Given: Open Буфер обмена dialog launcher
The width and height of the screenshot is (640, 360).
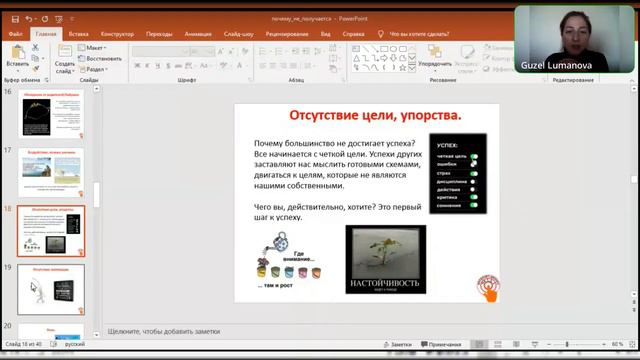Looking at the screenshot, I should 46,80.
